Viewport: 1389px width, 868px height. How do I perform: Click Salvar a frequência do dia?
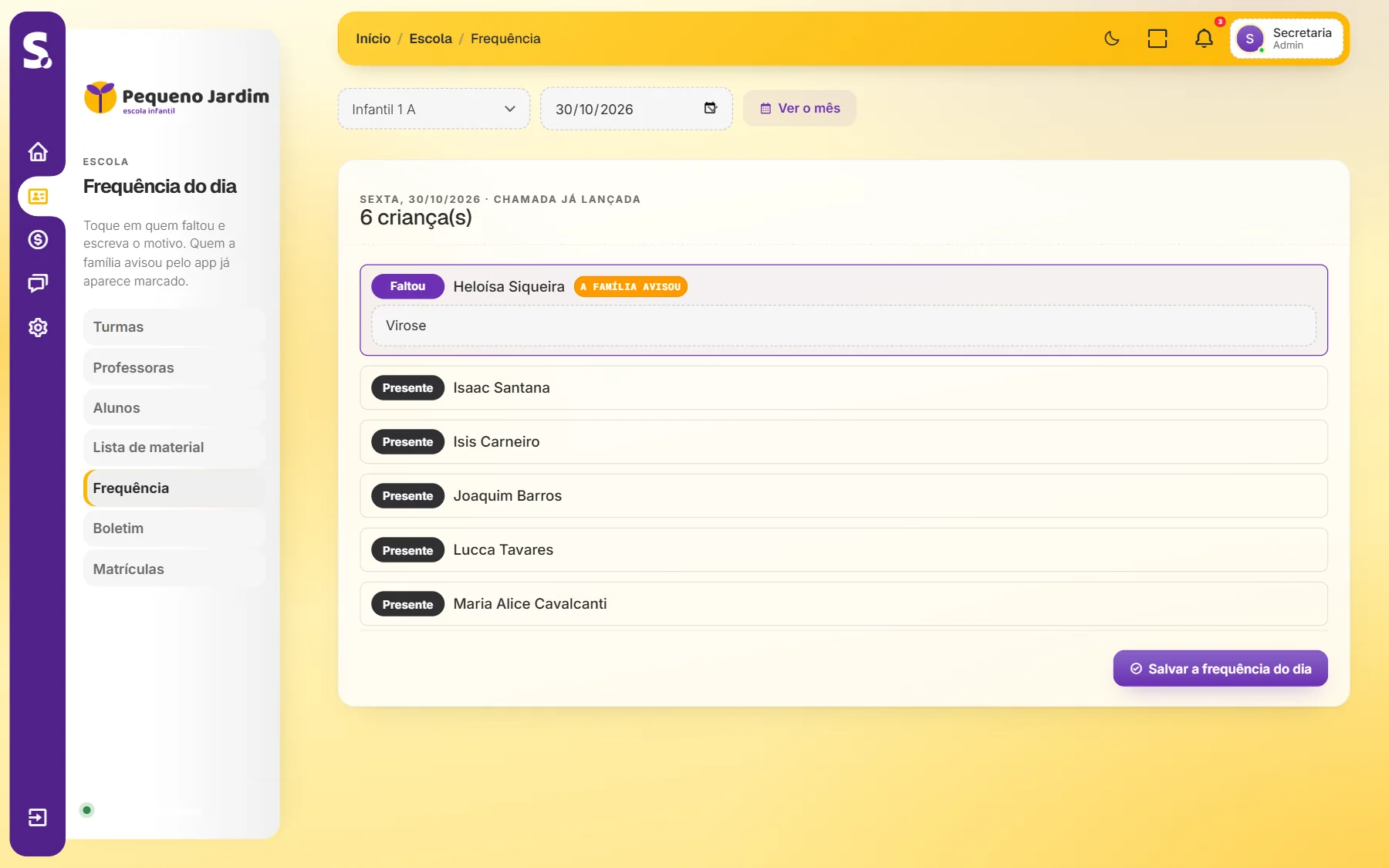click(1220, 668)
